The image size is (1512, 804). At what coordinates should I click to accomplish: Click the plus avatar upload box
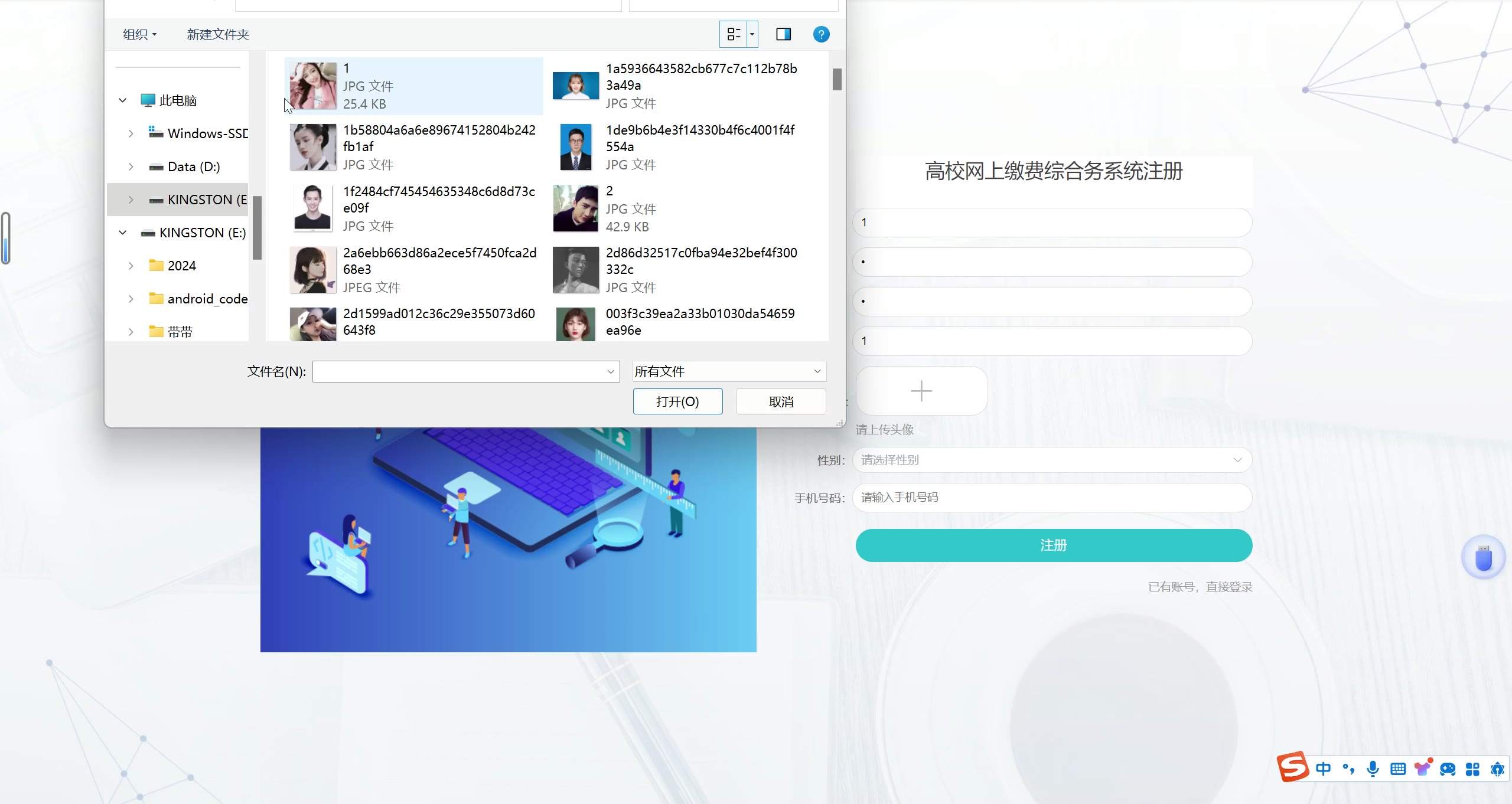coord(921,391)
